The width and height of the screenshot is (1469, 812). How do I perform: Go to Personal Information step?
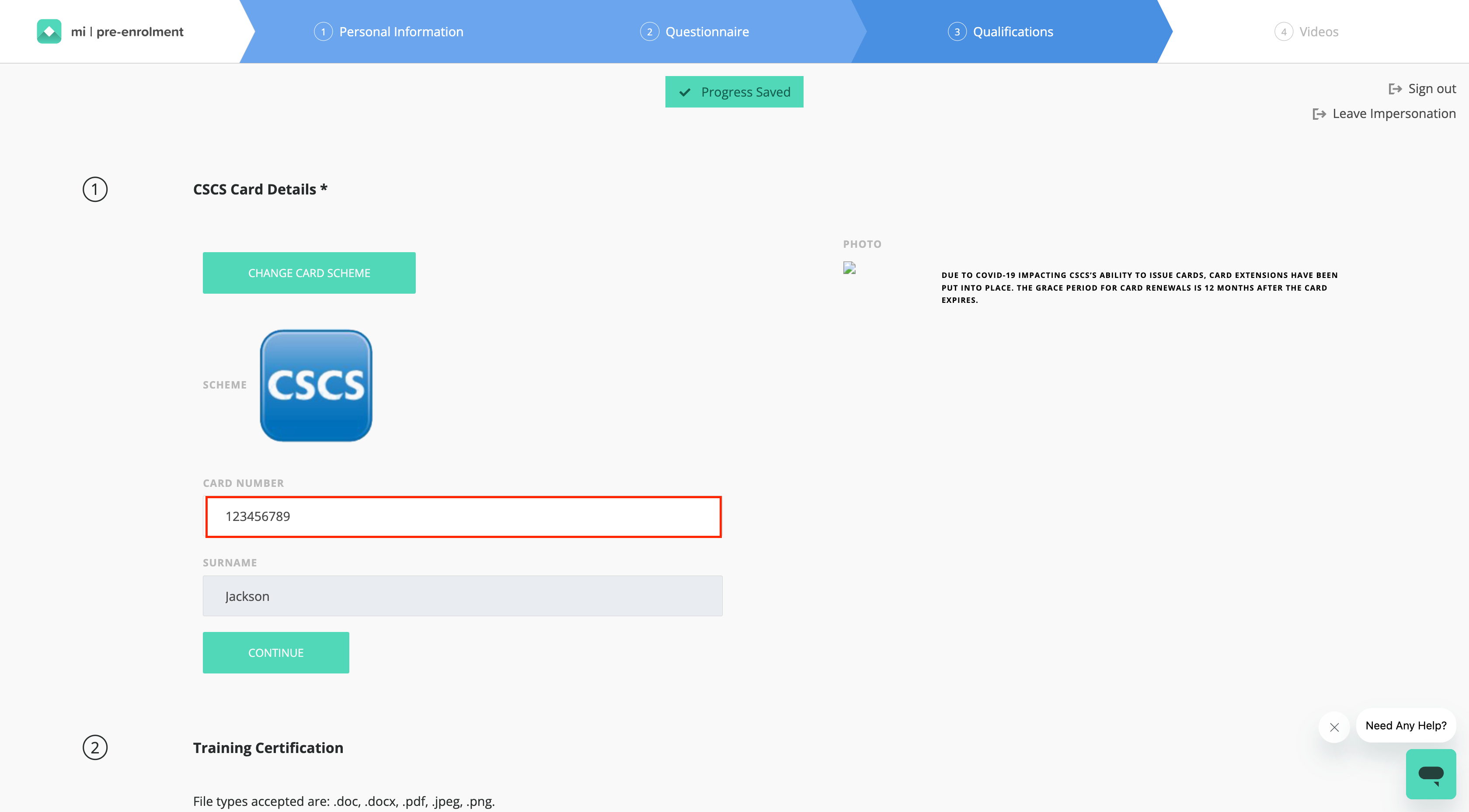(400, 32)
